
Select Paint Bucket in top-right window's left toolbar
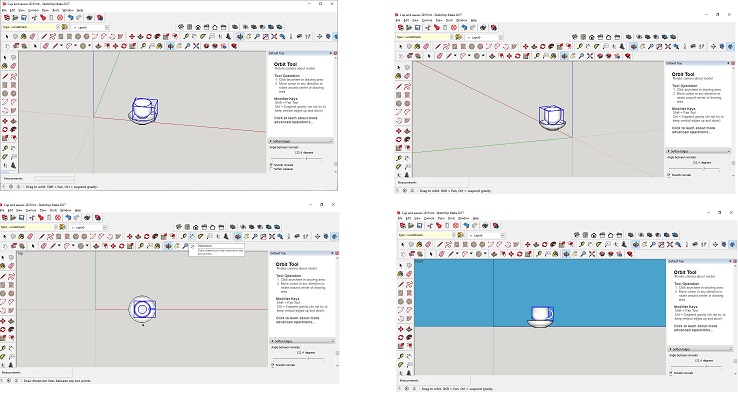pos(399,76)
